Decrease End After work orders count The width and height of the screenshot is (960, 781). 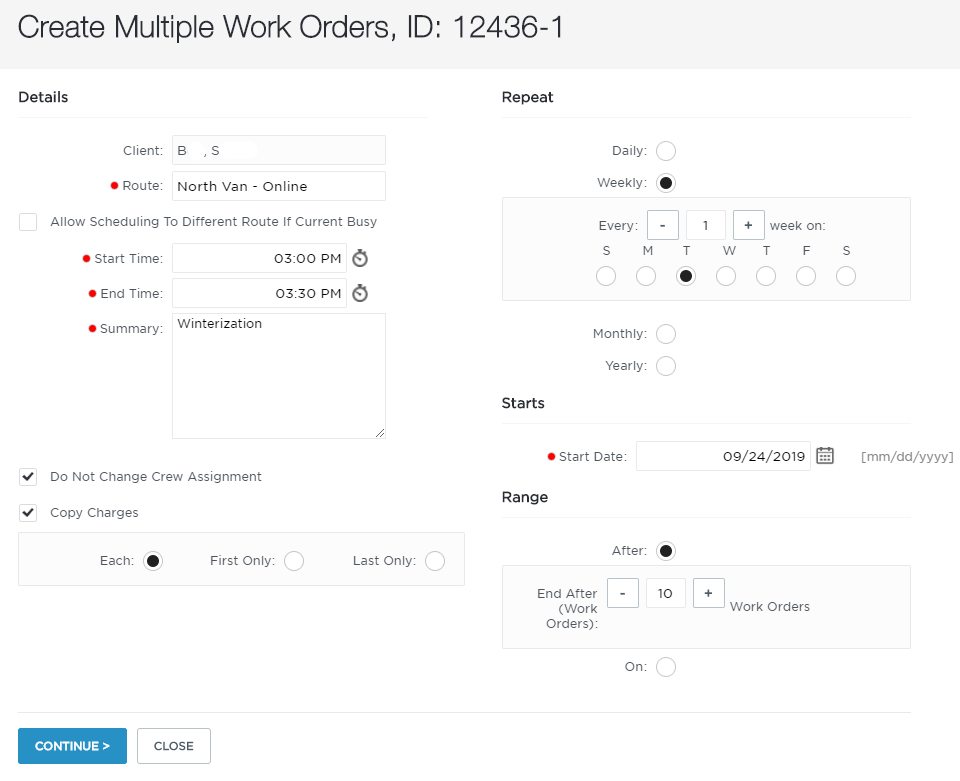click(623, 593)
